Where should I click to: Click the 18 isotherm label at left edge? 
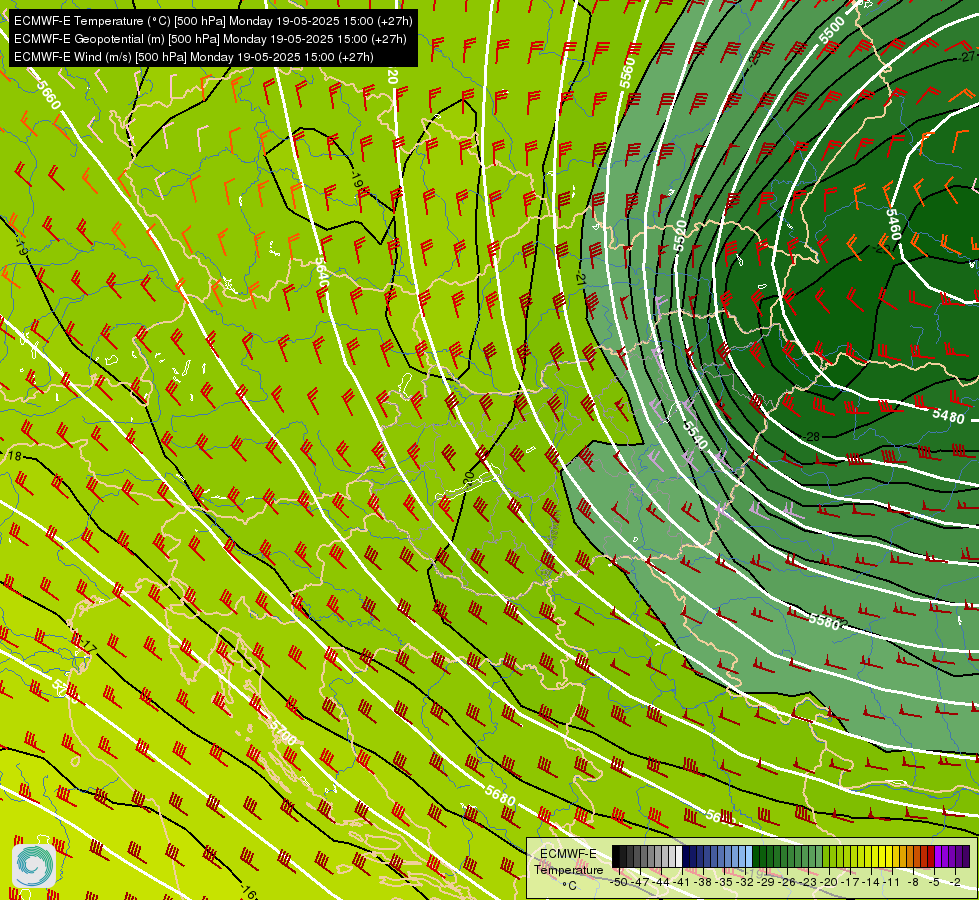[x=14, y=456]
